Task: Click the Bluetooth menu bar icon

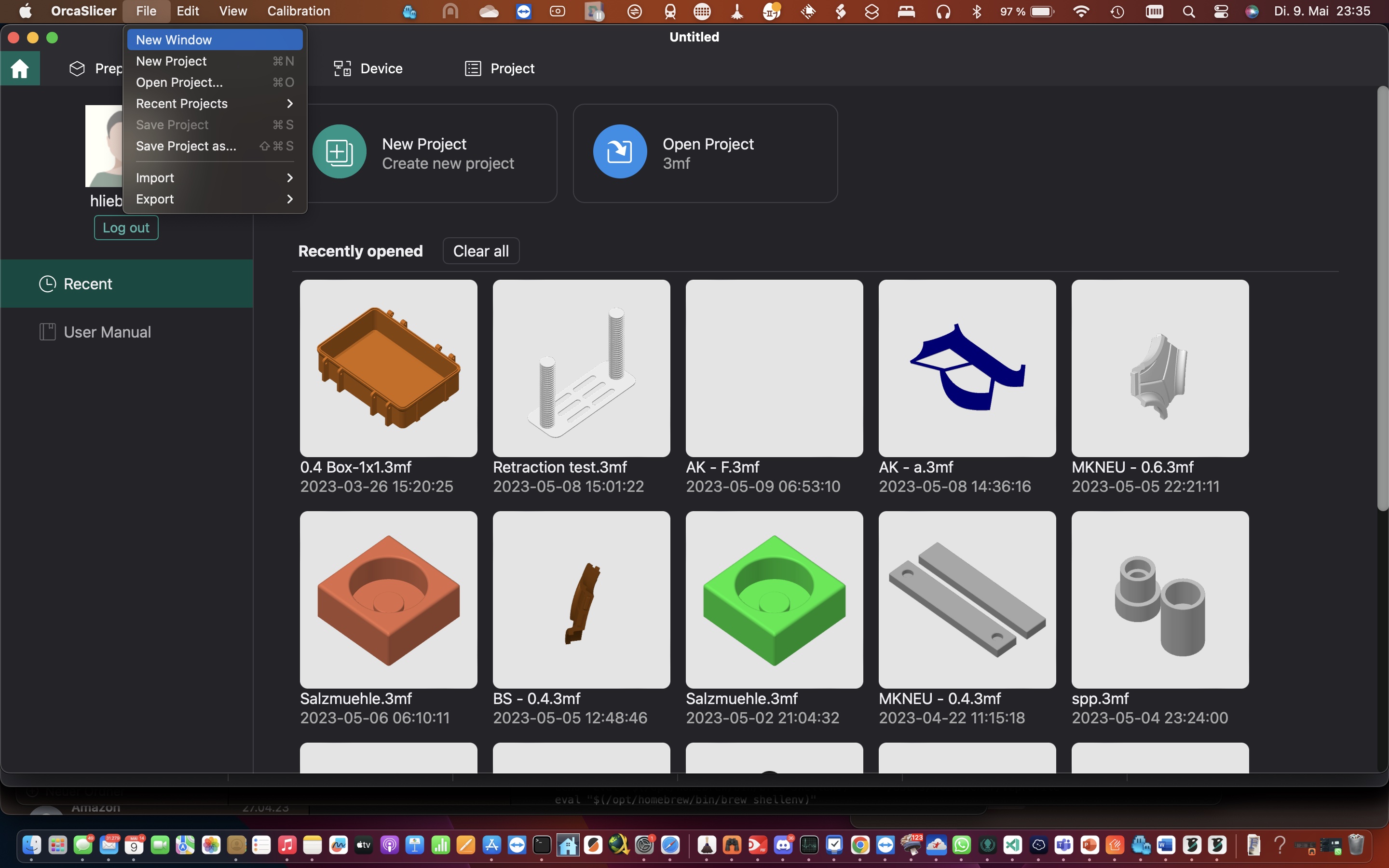Action: tap(976, 12)
